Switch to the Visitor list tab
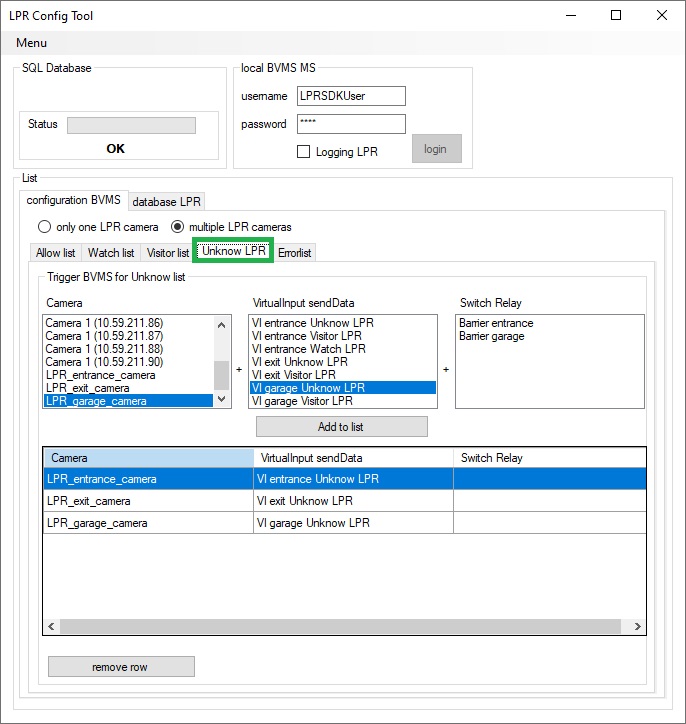 [x=167, y=253]
